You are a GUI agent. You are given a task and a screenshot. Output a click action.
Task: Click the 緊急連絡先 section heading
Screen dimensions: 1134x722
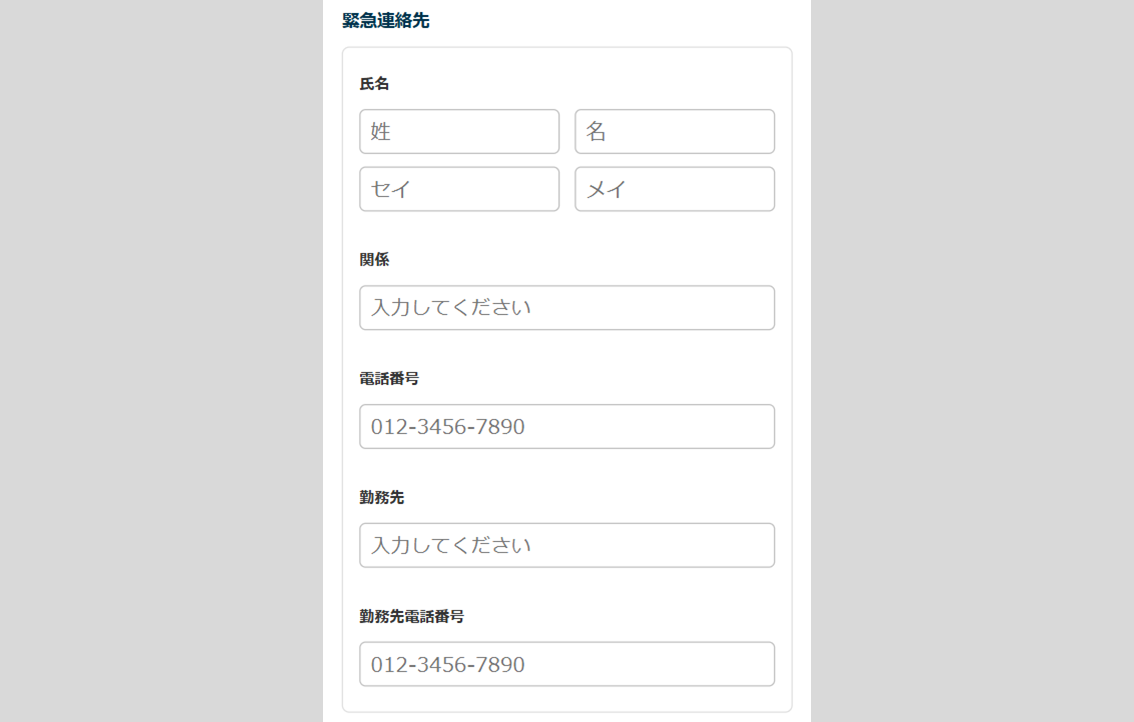click(x=386, y=21)
